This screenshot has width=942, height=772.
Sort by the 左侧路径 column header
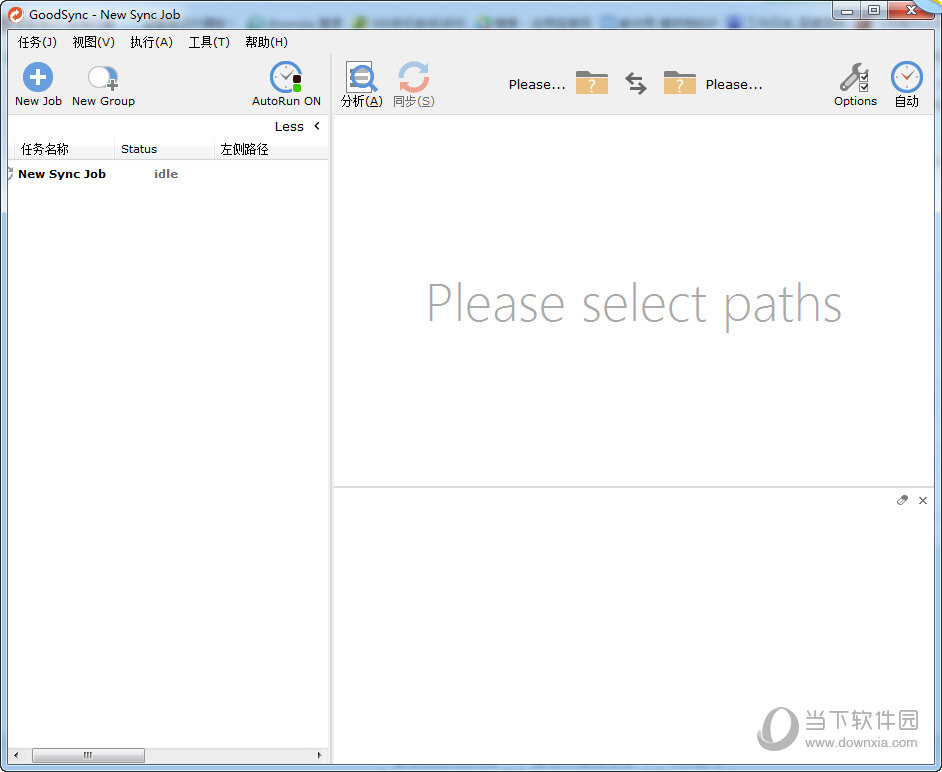point(271,149)
